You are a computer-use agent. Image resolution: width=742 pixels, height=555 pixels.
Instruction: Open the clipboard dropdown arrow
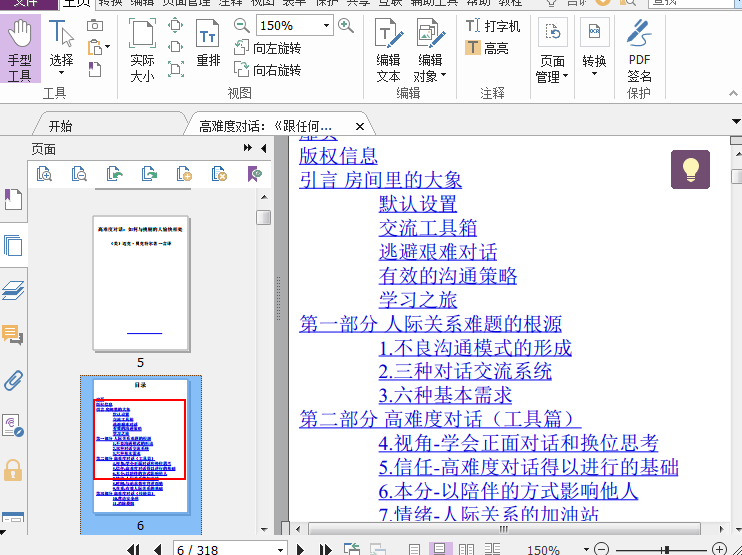click(x=108, y=46)
